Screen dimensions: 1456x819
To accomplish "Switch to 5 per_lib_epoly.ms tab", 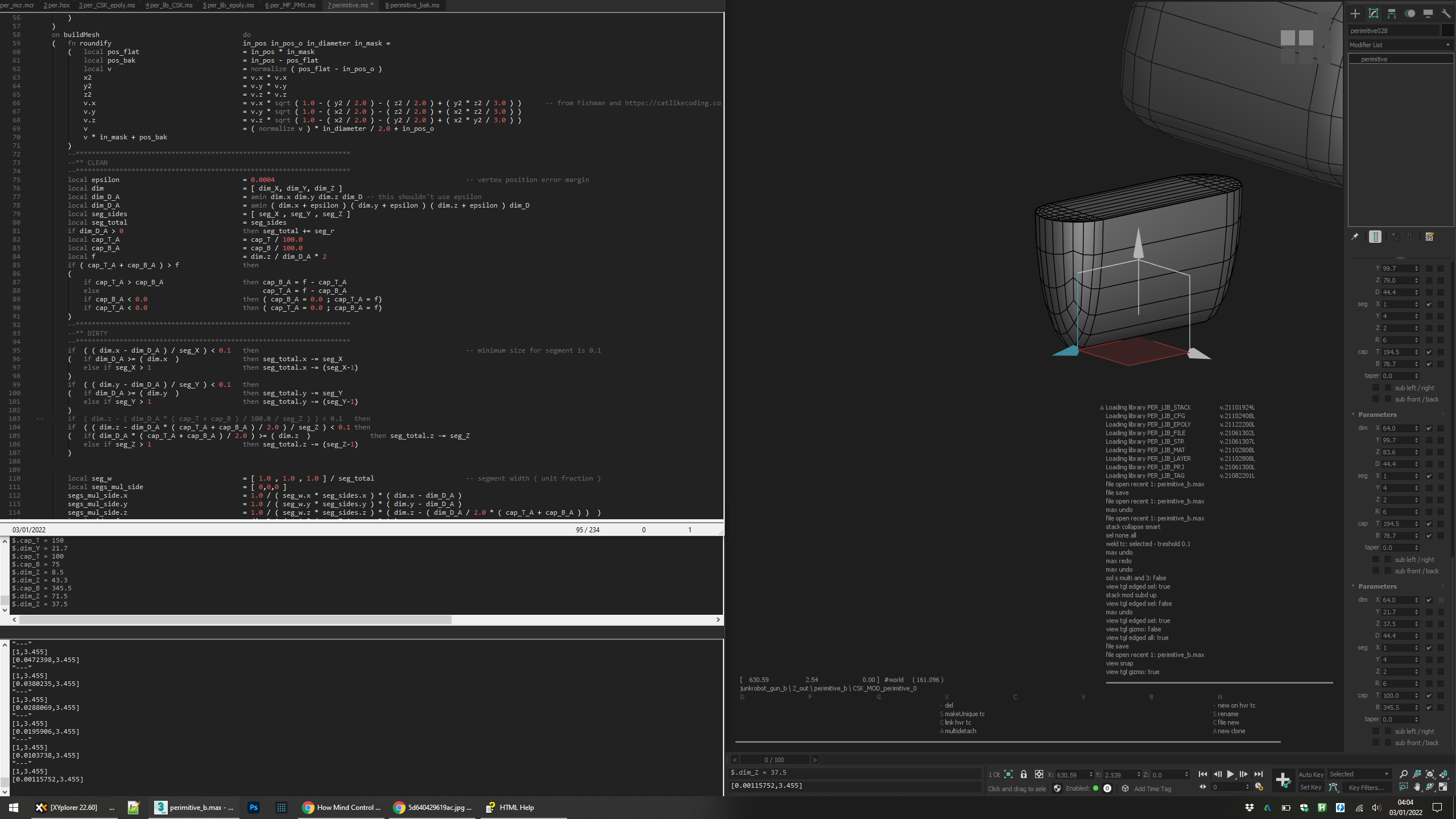I will pos(229,5).
